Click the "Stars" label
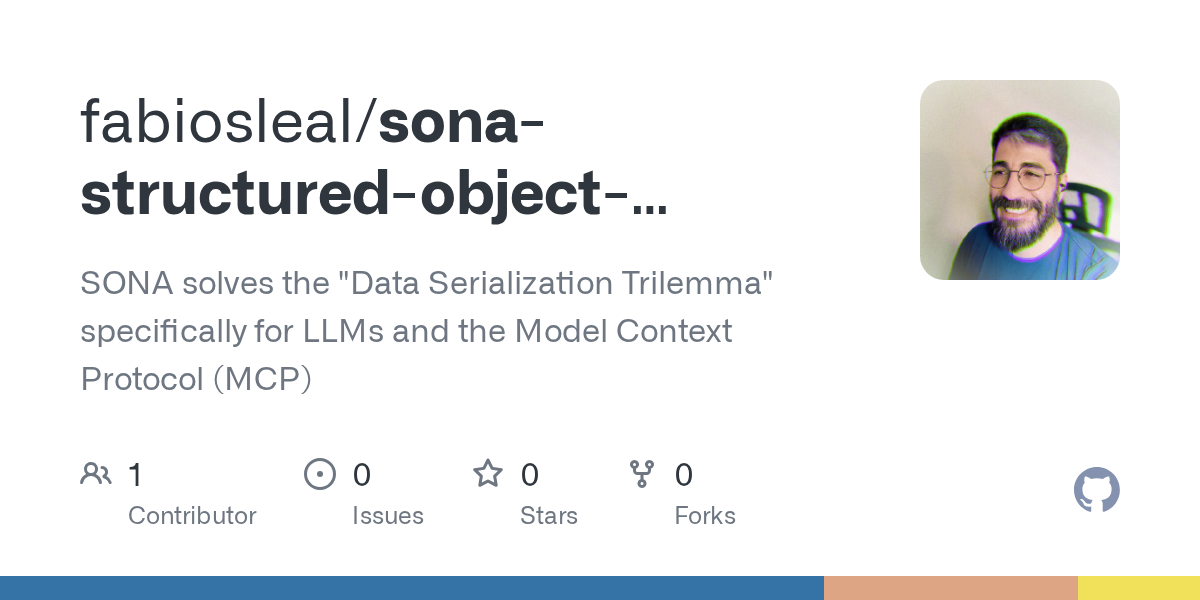Viewport: 1200px width, 600px height. tap(549, 516)
